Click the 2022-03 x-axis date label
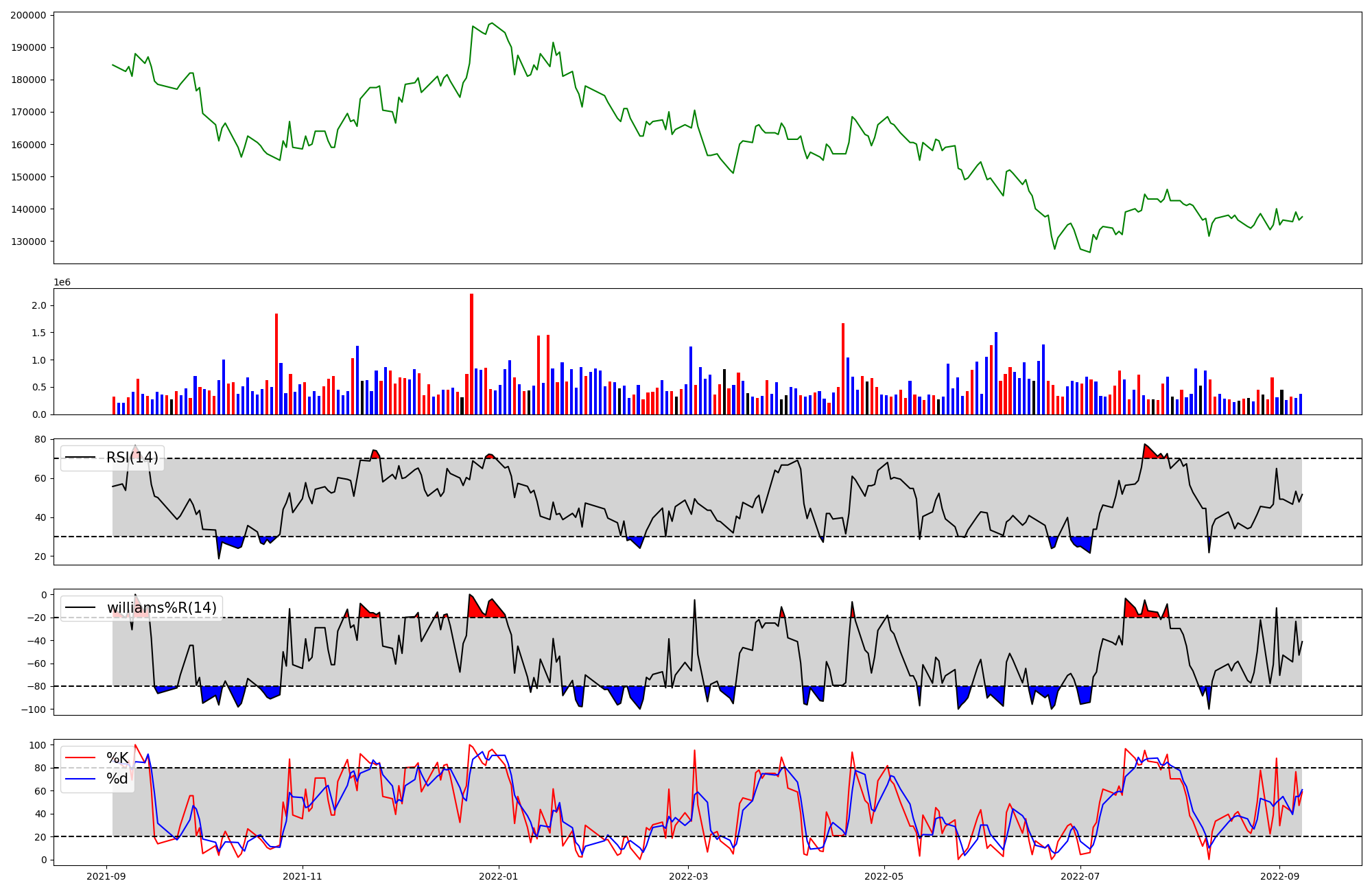 [x=687, y=876]
